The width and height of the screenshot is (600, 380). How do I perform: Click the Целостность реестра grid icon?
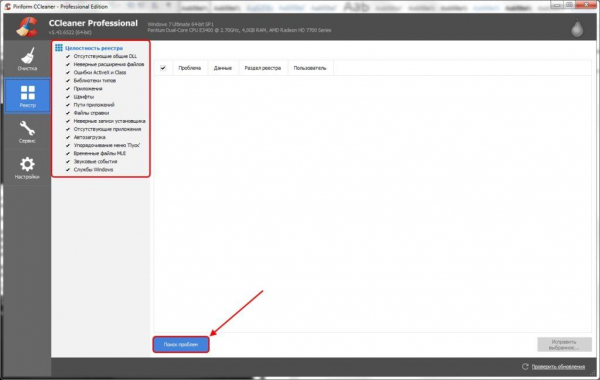[x=59, y=48]
